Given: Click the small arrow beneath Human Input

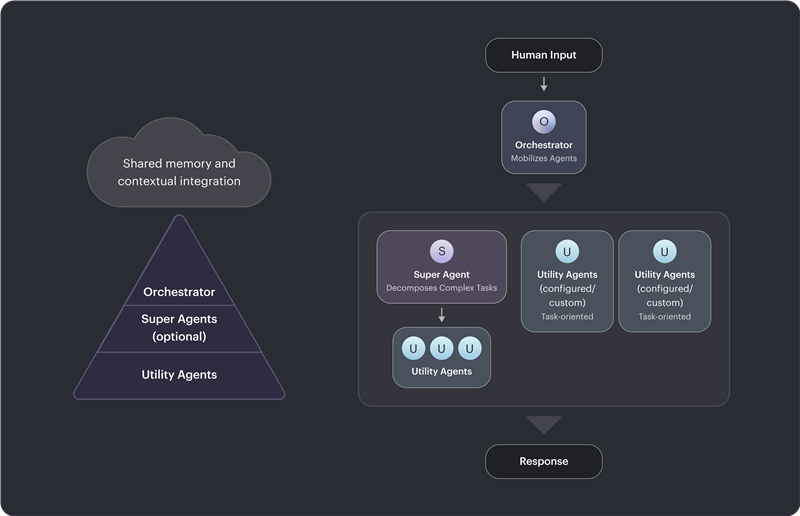Looking at the screenshot, I should [544, 84].
